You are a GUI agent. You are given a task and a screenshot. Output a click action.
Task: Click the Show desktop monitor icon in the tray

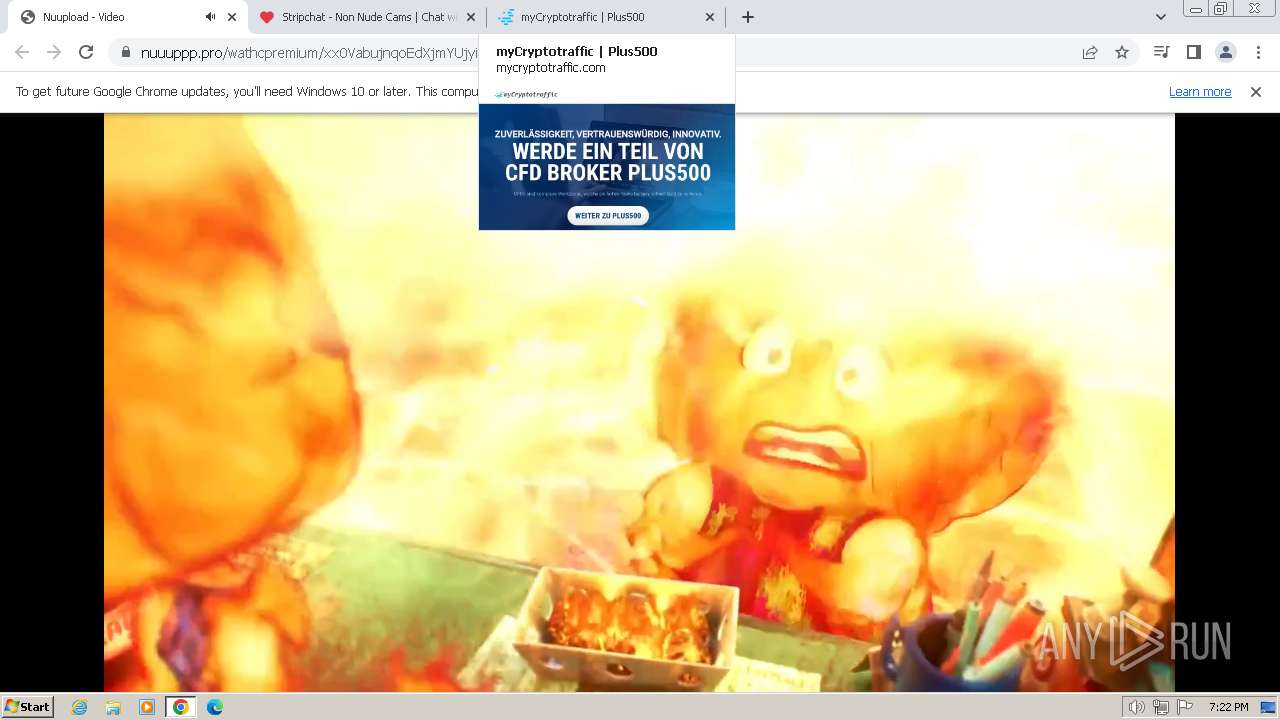pos(1268,707)
